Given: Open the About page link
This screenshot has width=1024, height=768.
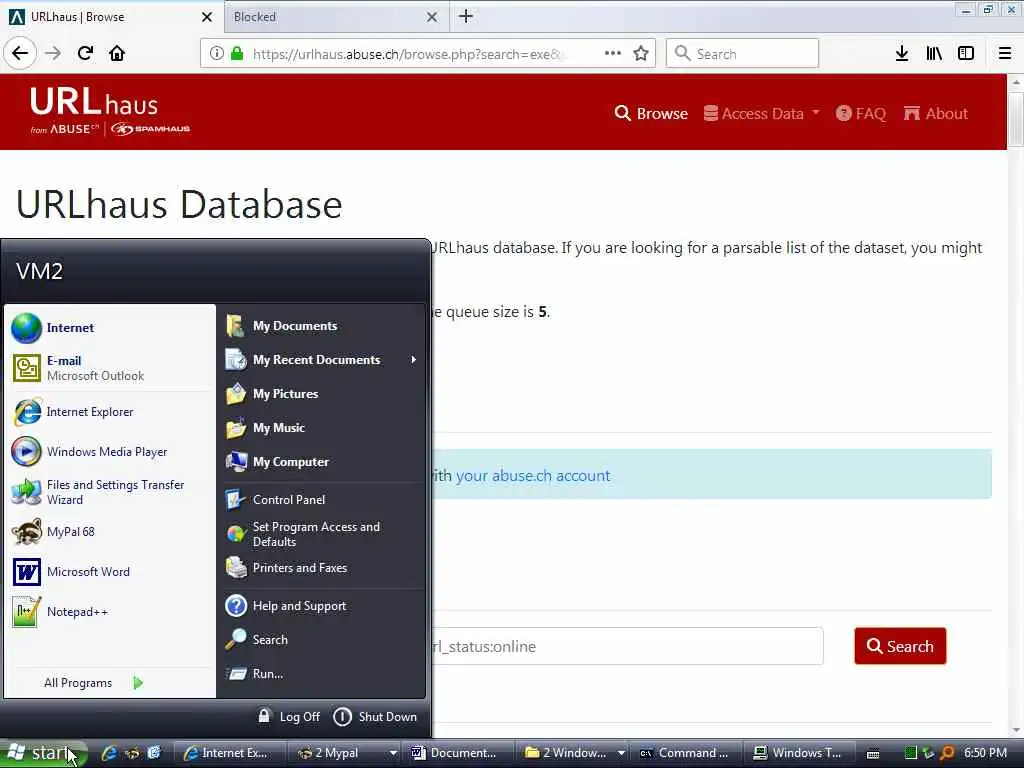Looking at the screenshot, I should [x=935, y=114].
